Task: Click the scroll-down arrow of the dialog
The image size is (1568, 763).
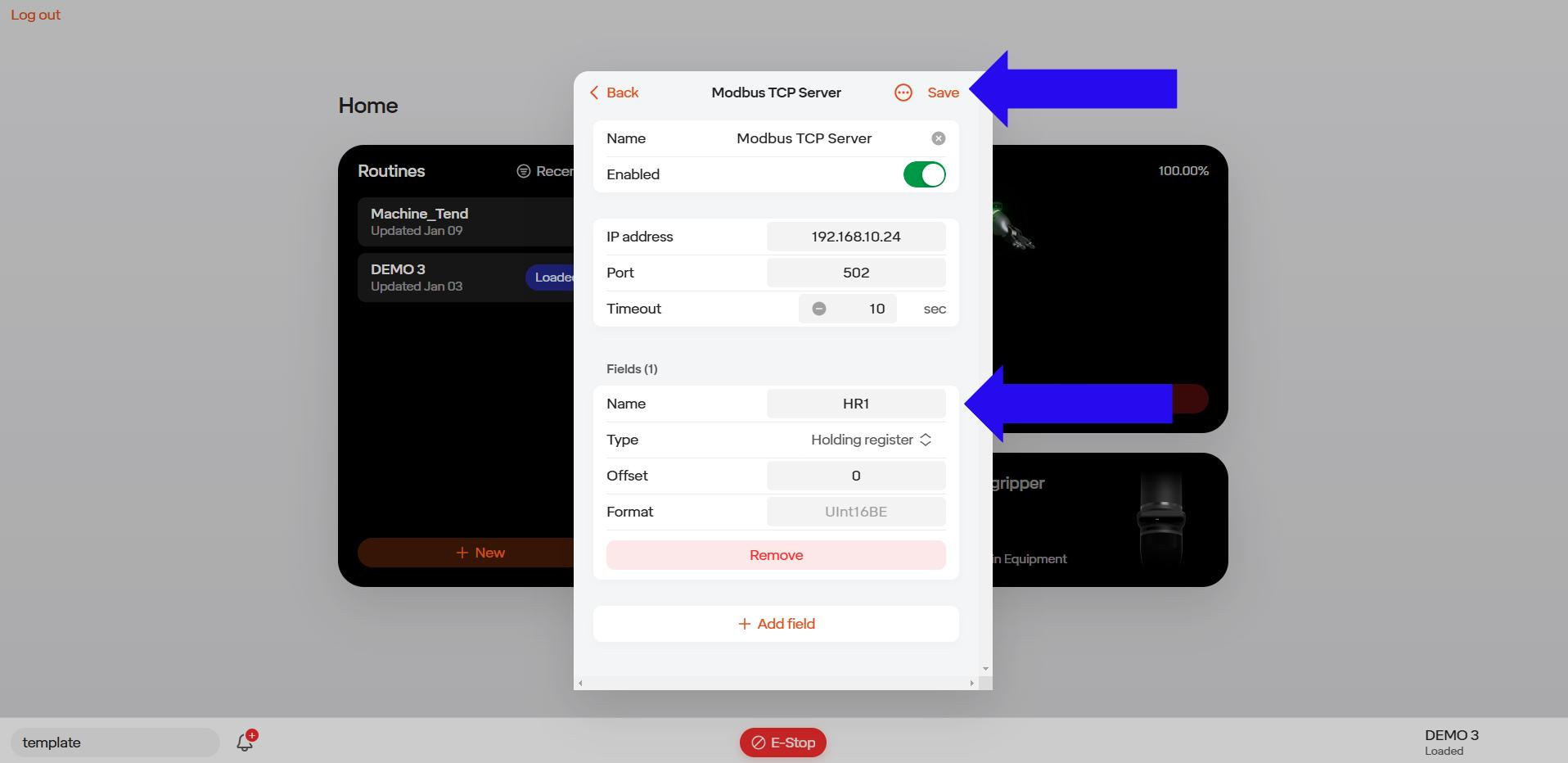Action: (985, 669)
